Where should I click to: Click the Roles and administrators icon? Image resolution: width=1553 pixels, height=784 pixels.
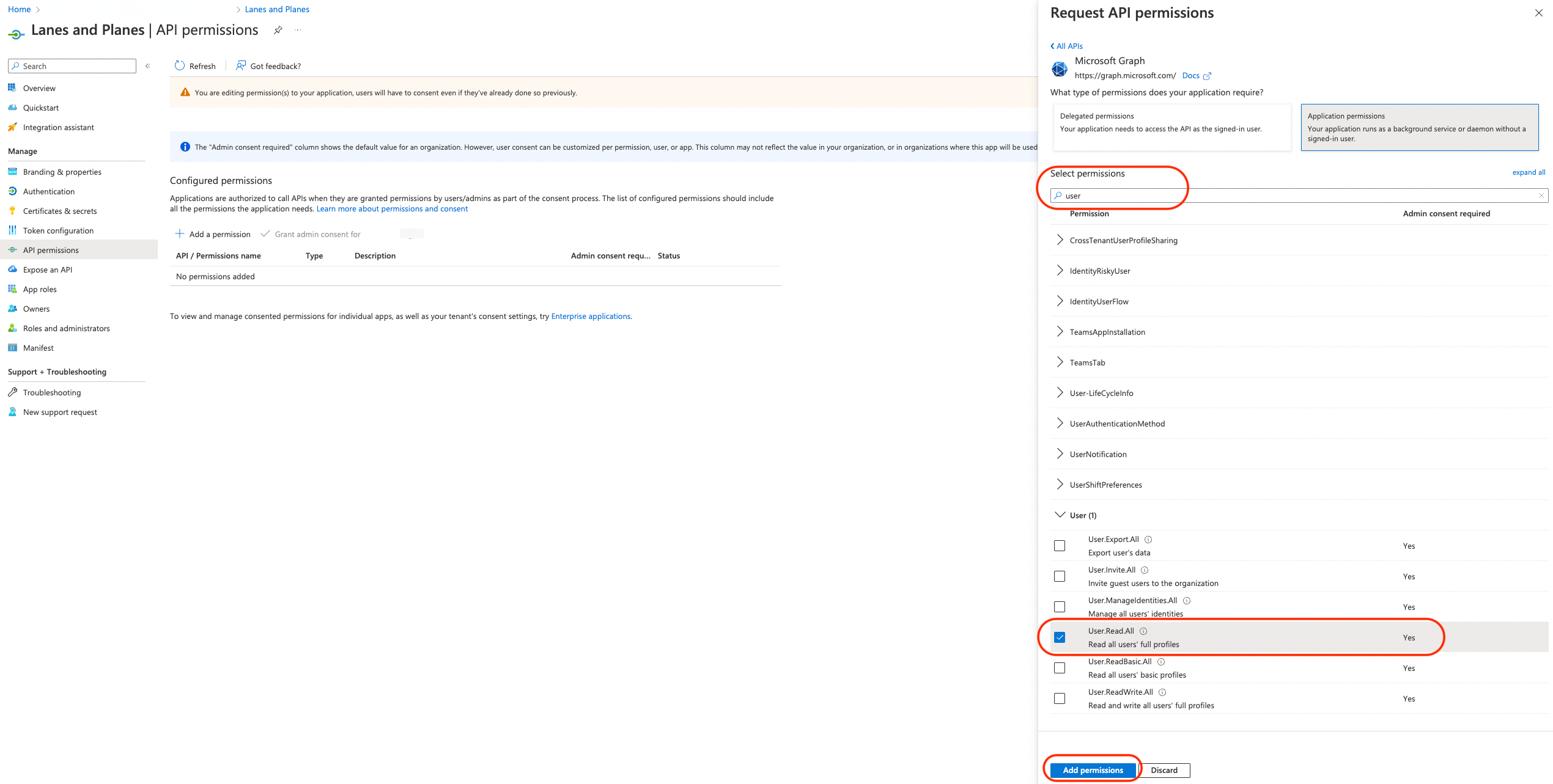click(12, 328)
